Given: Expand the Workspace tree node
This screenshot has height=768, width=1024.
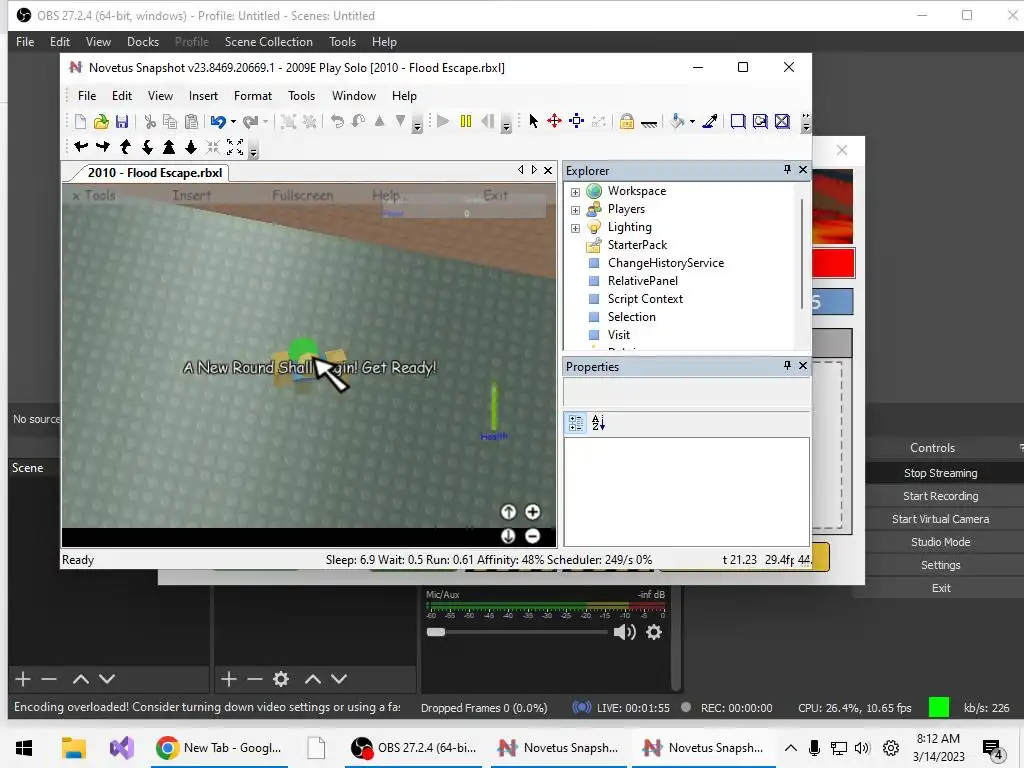Looking at the screenshot, I should (x=575, y=192).
